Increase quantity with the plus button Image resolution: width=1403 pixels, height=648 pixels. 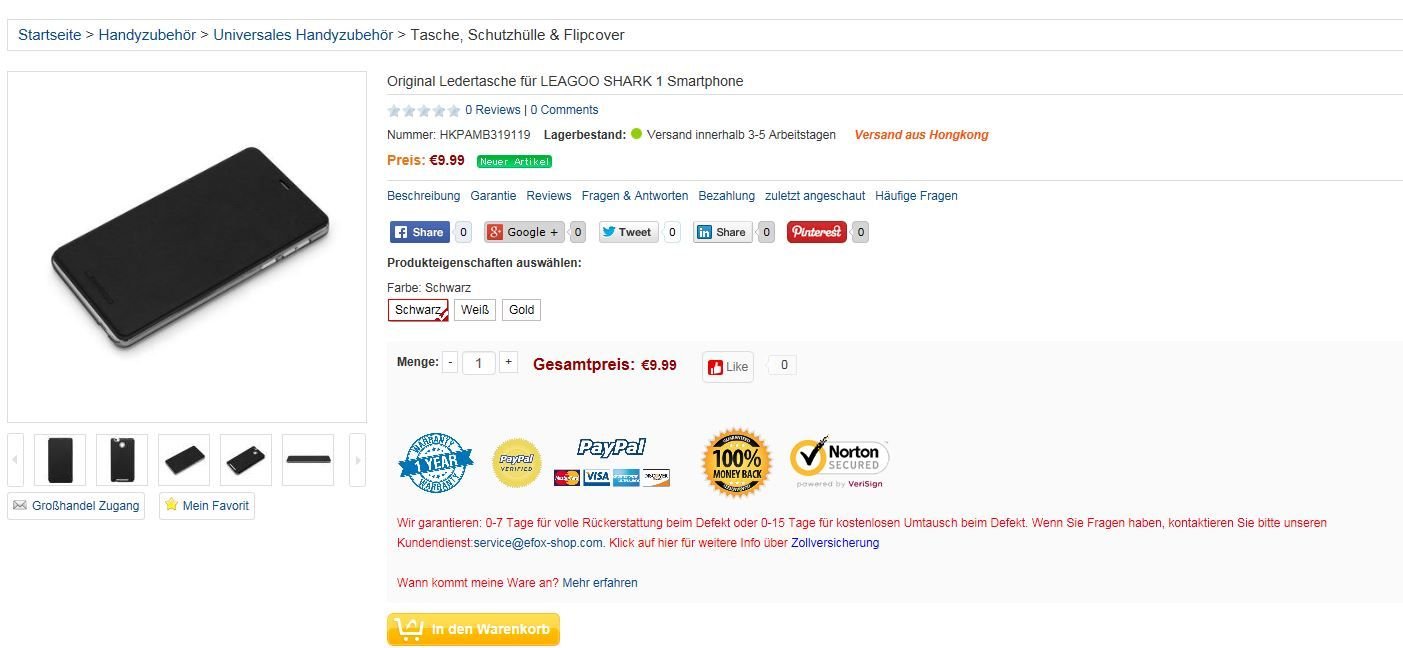click(x=508, y=362)
